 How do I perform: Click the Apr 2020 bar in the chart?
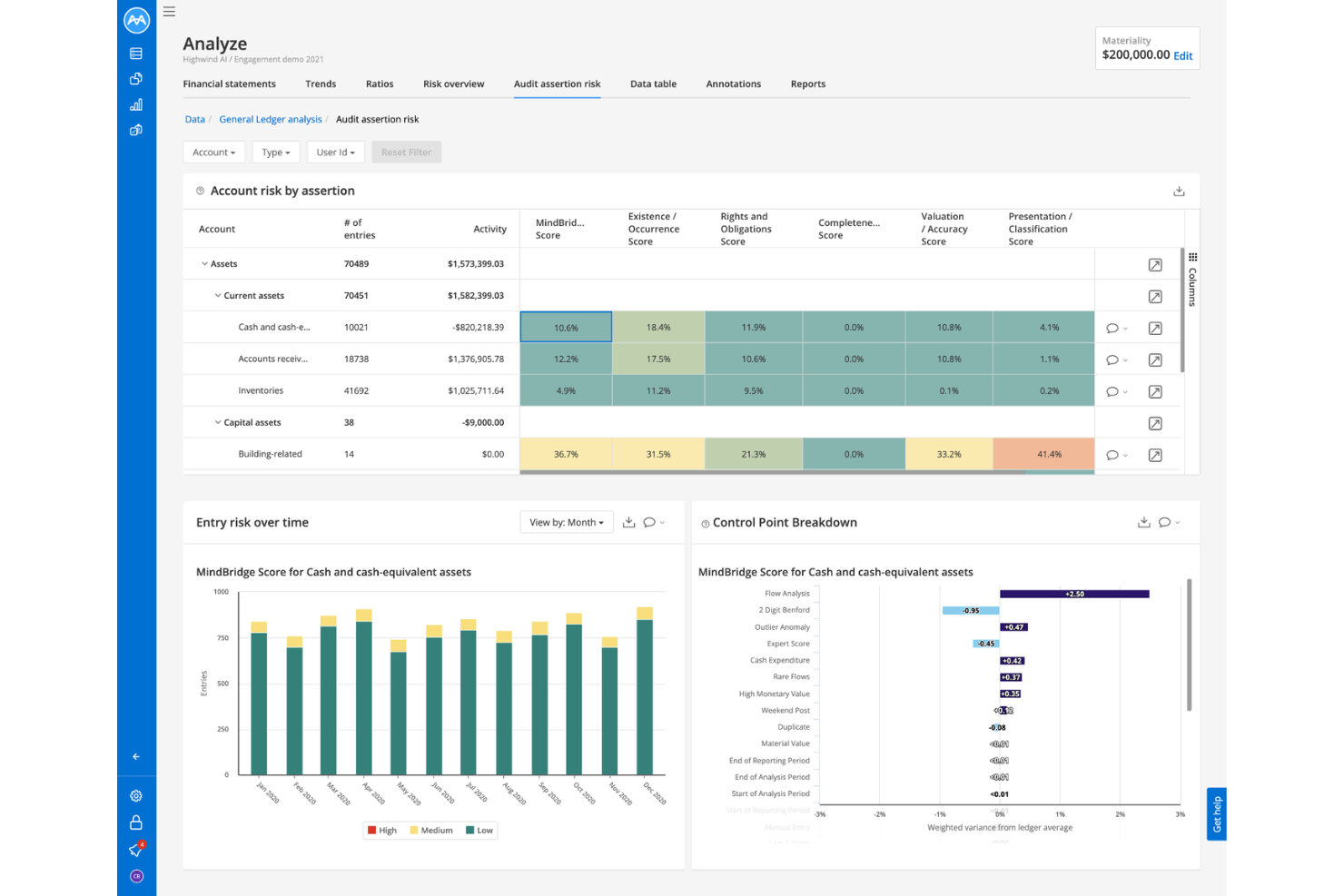click(x=364, y=692)
